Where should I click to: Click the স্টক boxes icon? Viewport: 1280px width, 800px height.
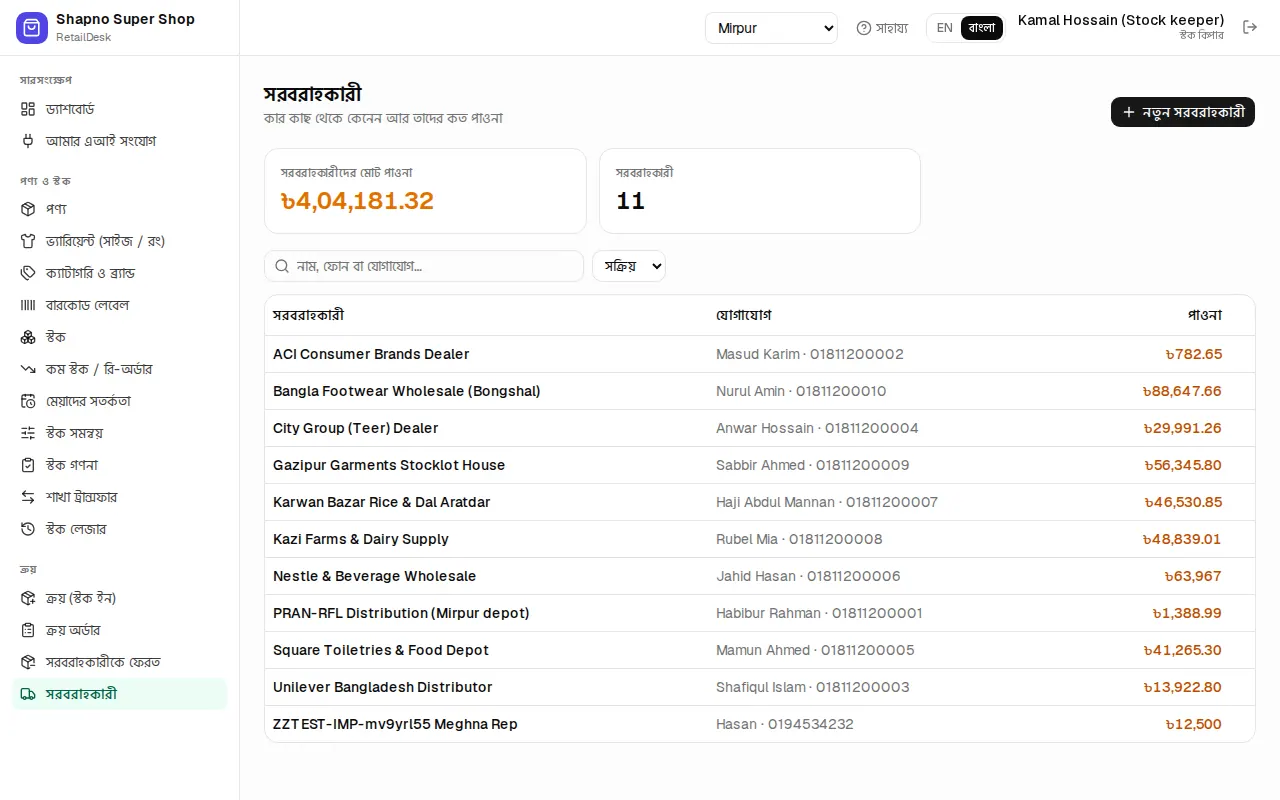pyautogui.click(x=28, y=337)
